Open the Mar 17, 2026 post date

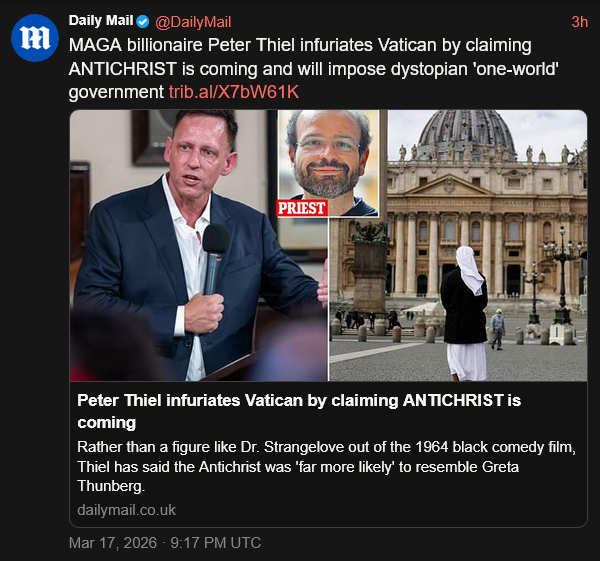point(164,543)
